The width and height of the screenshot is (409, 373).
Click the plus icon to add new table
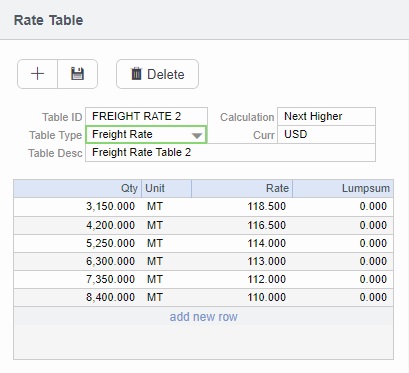[37, 74]
